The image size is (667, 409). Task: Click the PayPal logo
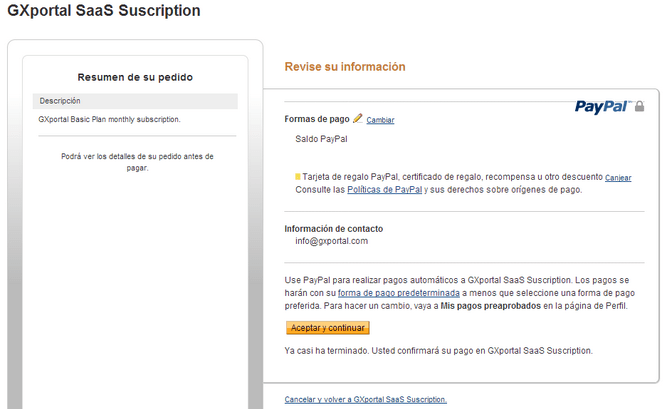tap(602, 106)
